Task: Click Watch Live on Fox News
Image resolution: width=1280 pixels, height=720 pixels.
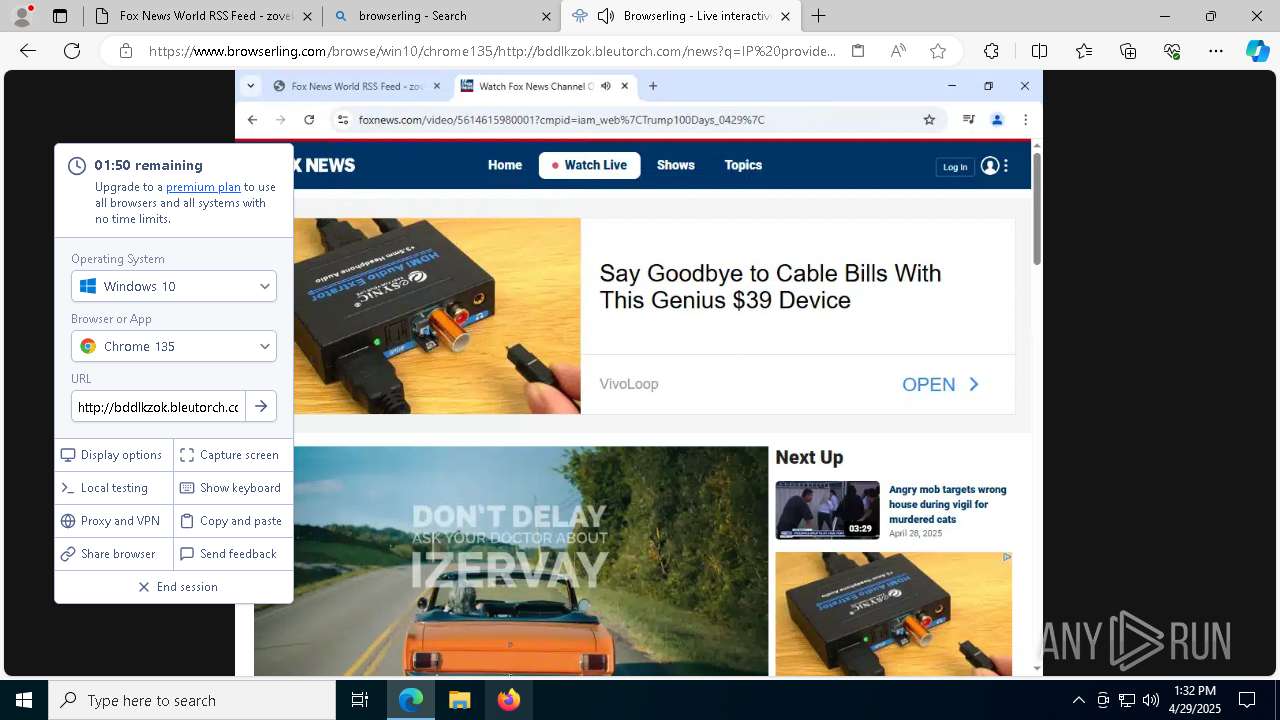Action: (590, 165)
